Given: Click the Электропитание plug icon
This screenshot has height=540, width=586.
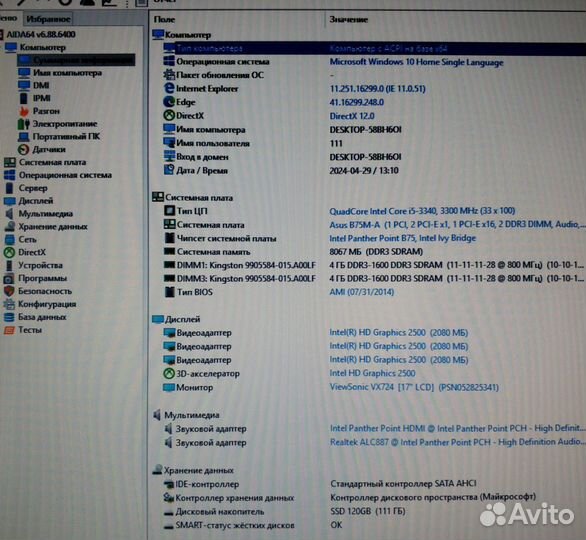Looking at the screenshot, I should pos(23,124).
